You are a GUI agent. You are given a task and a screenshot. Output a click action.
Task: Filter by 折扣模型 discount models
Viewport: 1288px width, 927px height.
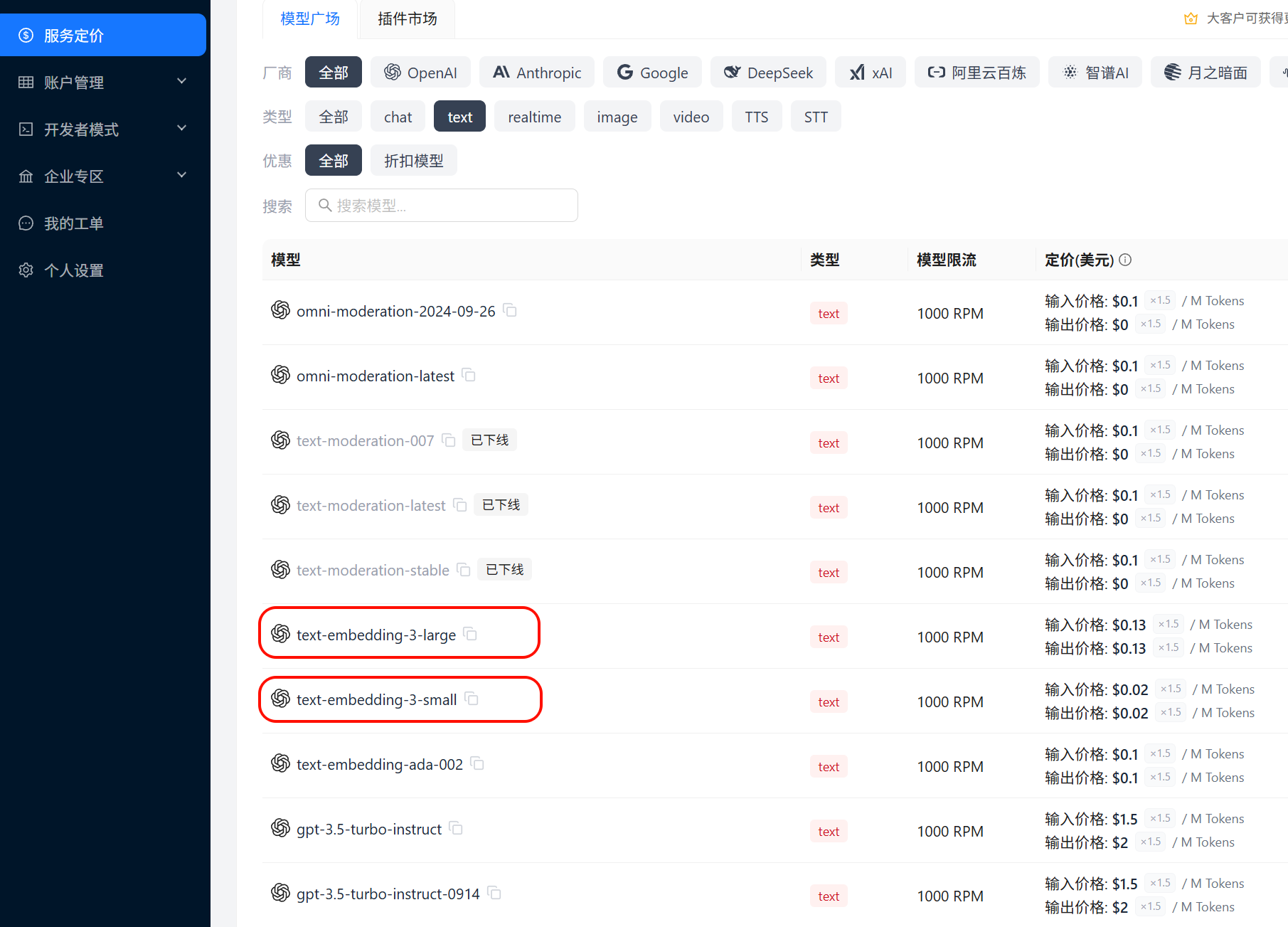(x=413, y=160)
